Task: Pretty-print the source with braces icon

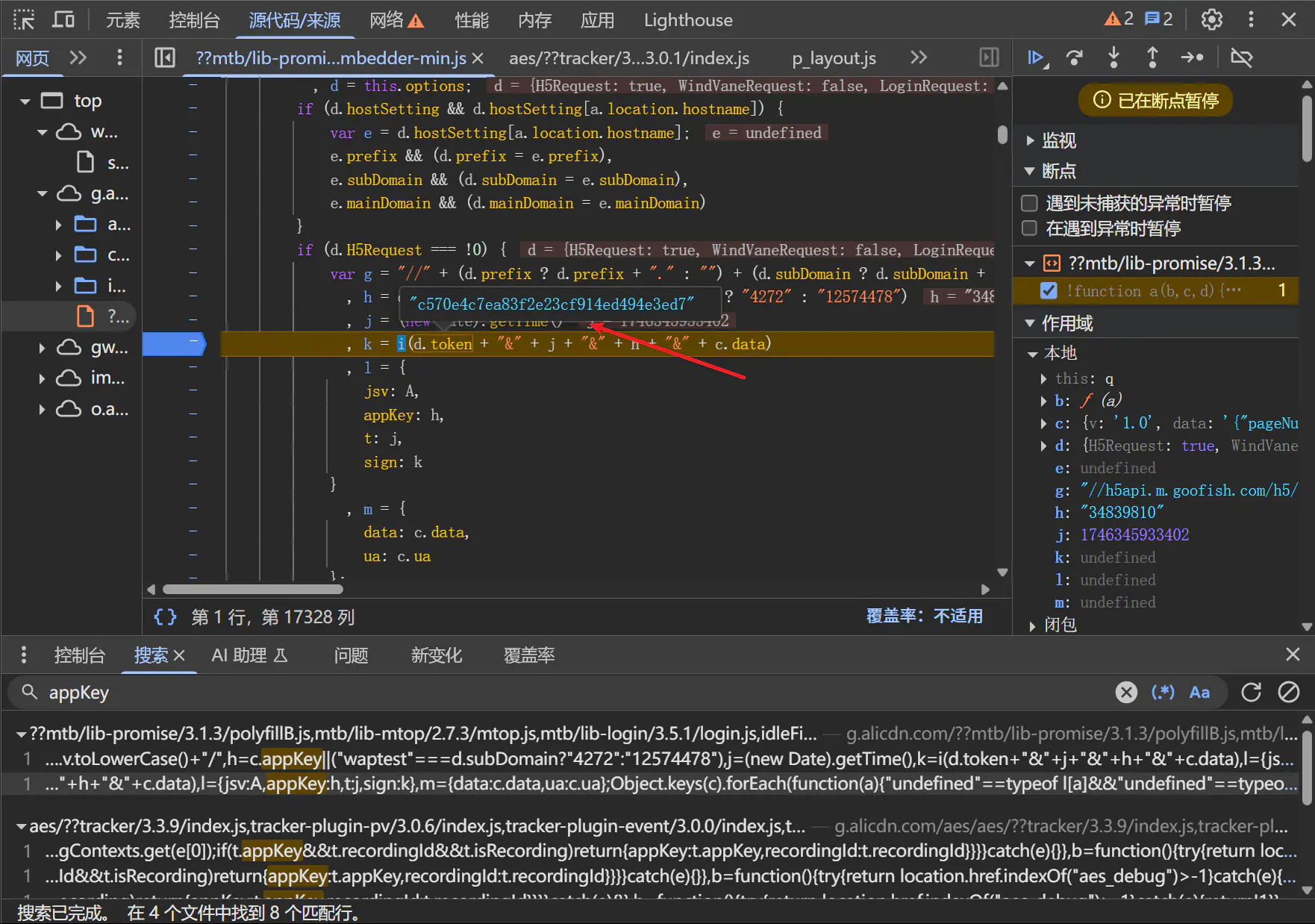Action: pos(165,616)
